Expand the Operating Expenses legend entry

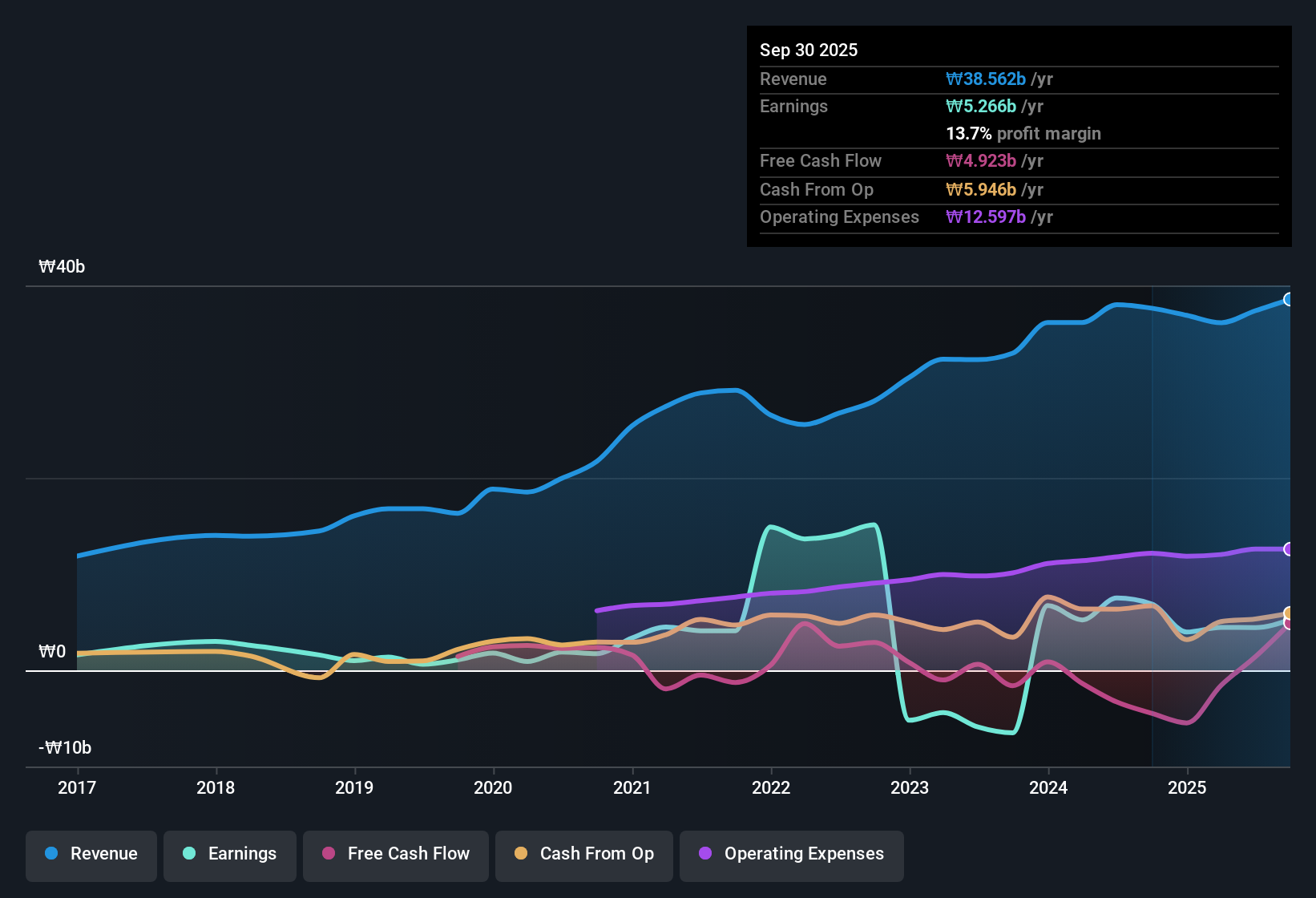791,854
